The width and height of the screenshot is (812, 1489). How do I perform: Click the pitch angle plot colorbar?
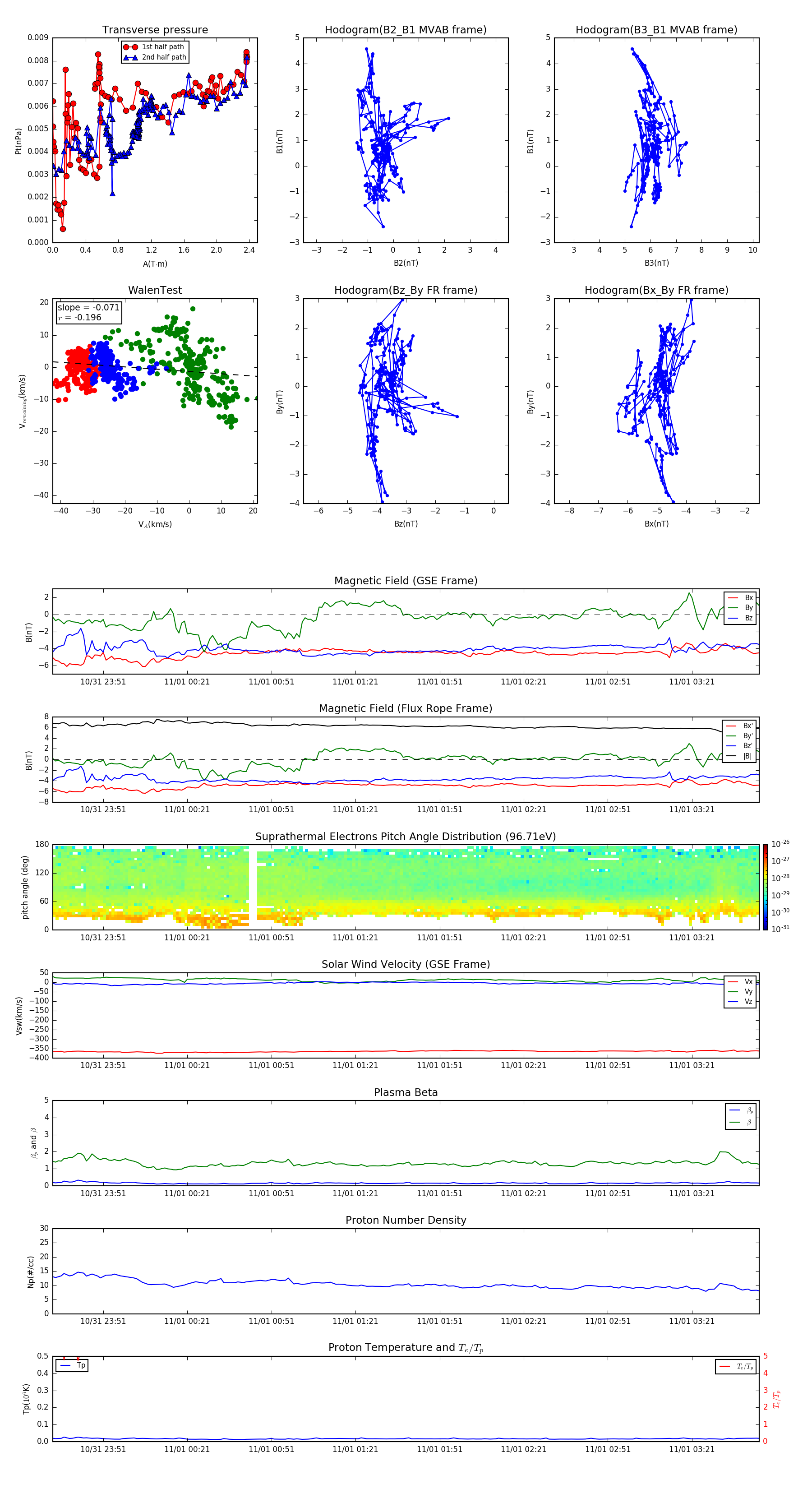tap(765, 887)
